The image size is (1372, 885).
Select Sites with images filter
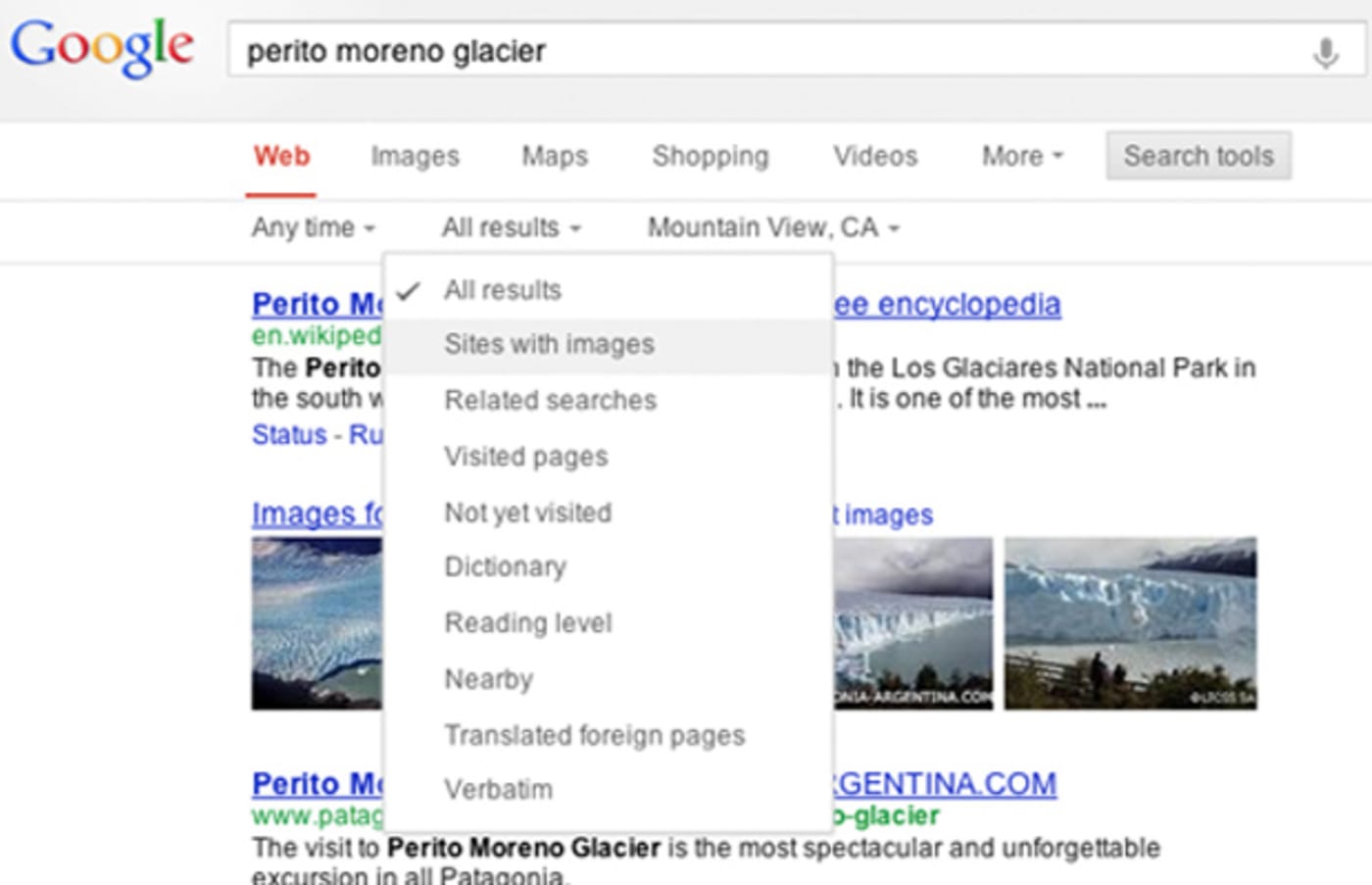coord(549,344)
